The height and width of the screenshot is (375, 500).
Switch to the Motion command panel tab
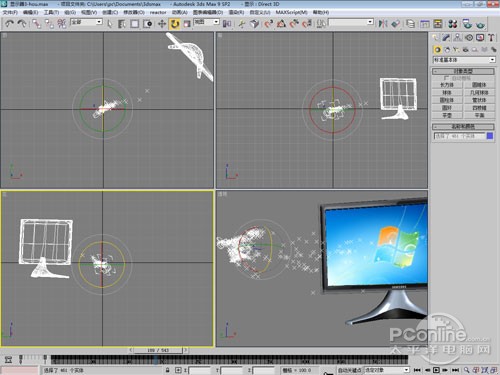[x=469, y=38]
